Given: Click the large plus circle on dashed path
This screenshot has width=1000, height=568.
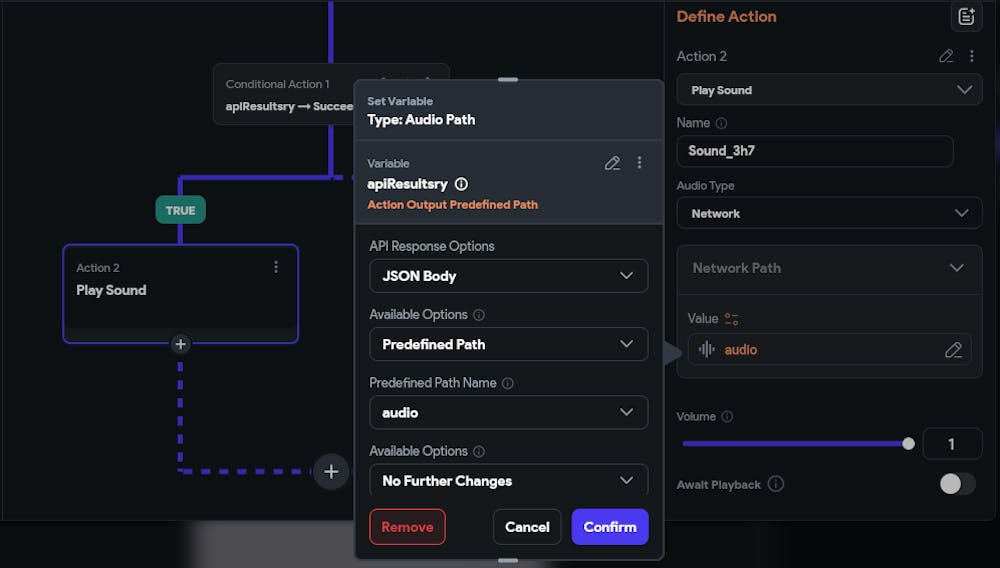Looking at the screenshot, I should tap(331, 471).
